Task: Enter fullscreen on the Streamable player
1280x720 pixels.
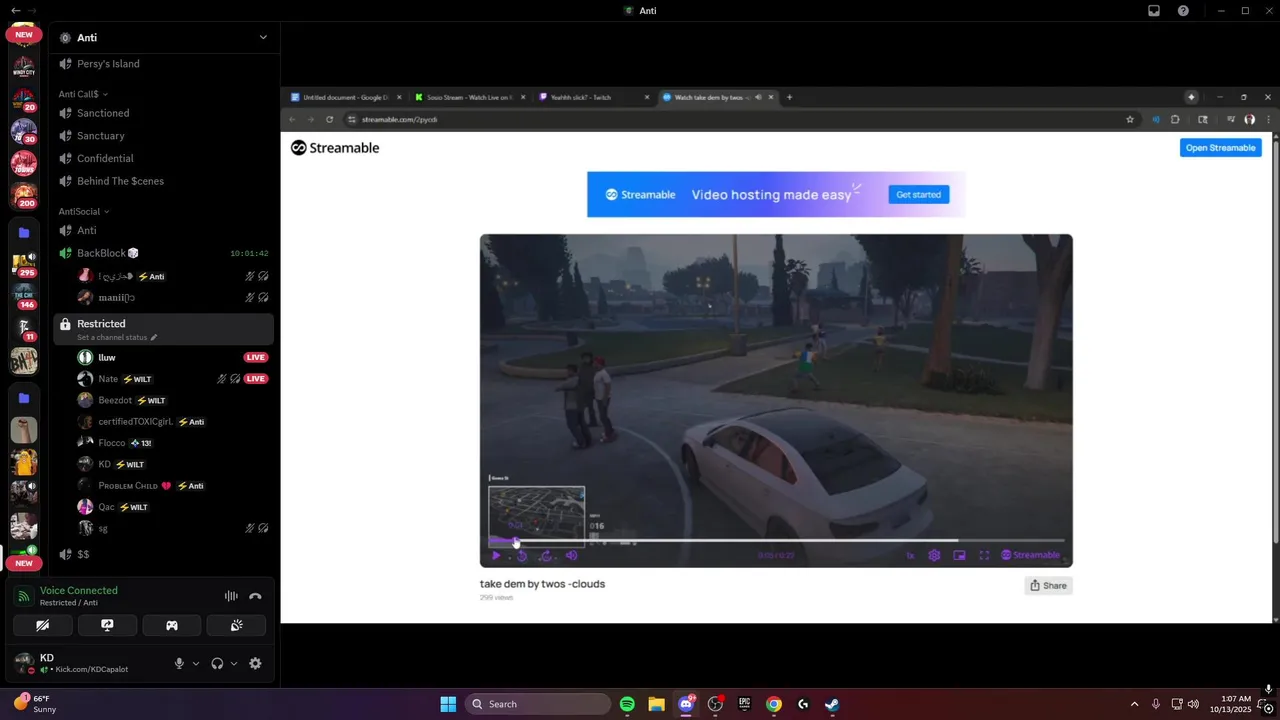Action: (984, 555)
